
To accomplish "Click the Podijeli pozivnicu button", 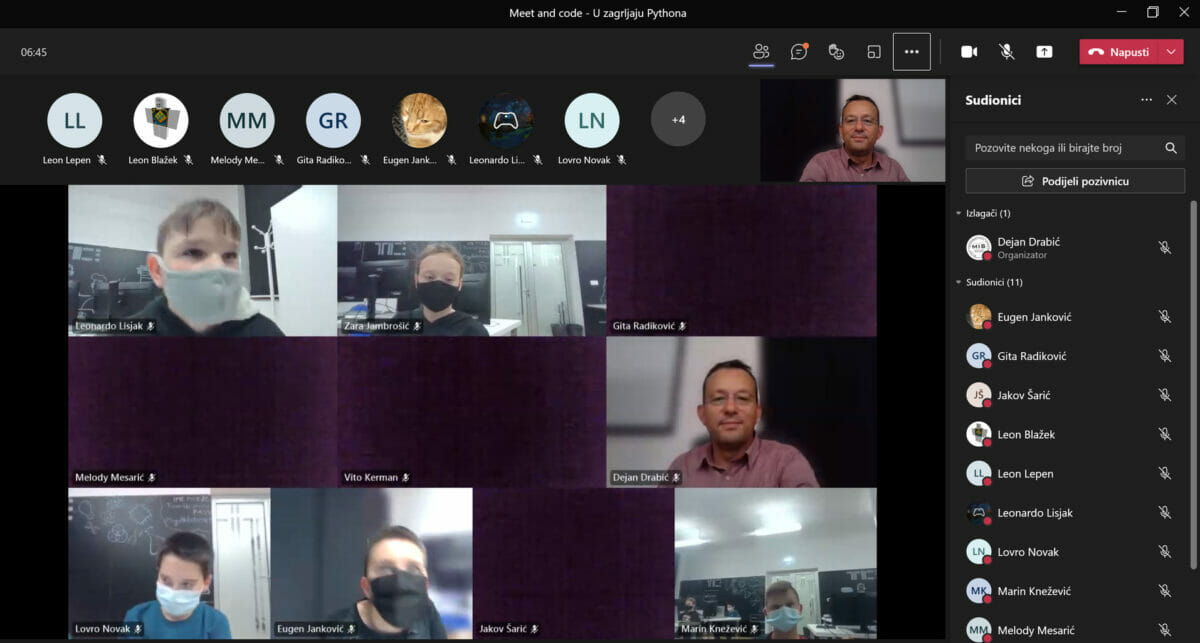I will pos(1075,181).
